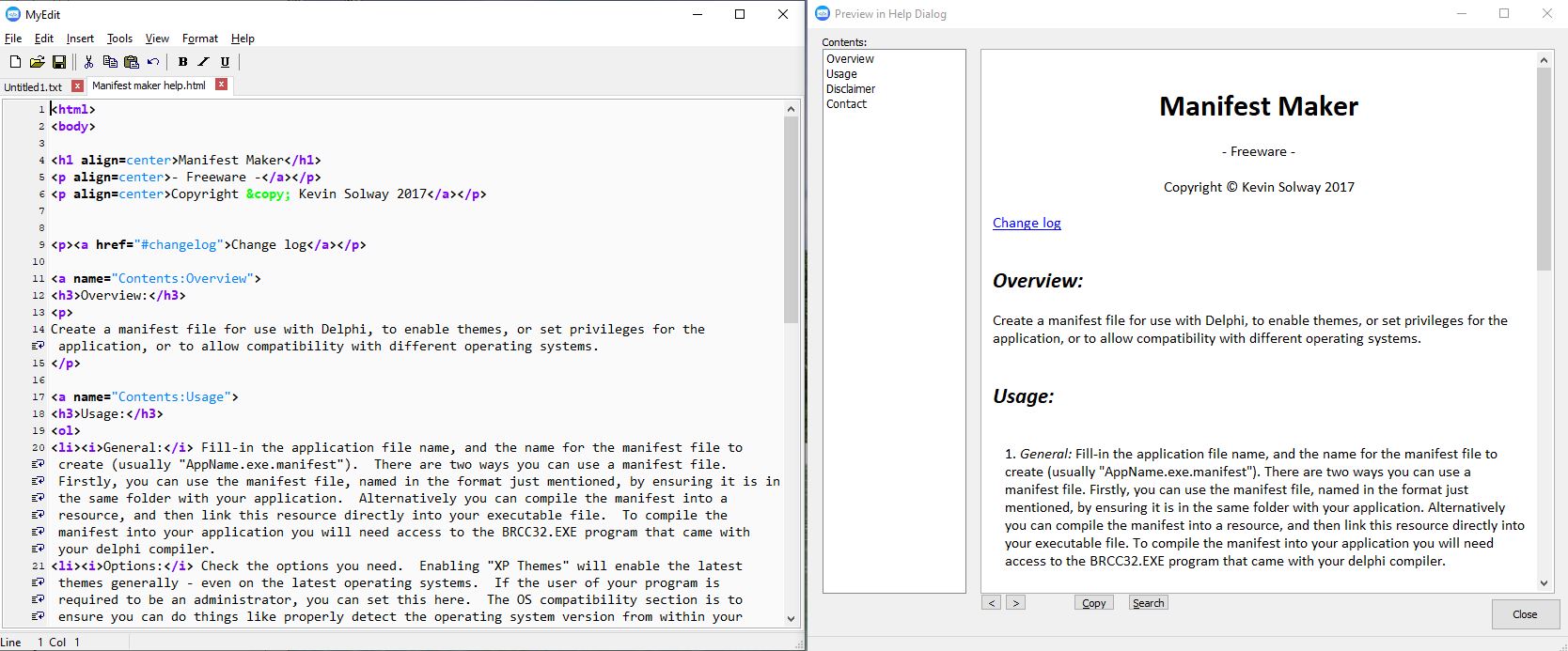Viewport: 1568px width, 651px height.
Task: Click the "Overview:" heading in preview
Action: coord(1038,281)
